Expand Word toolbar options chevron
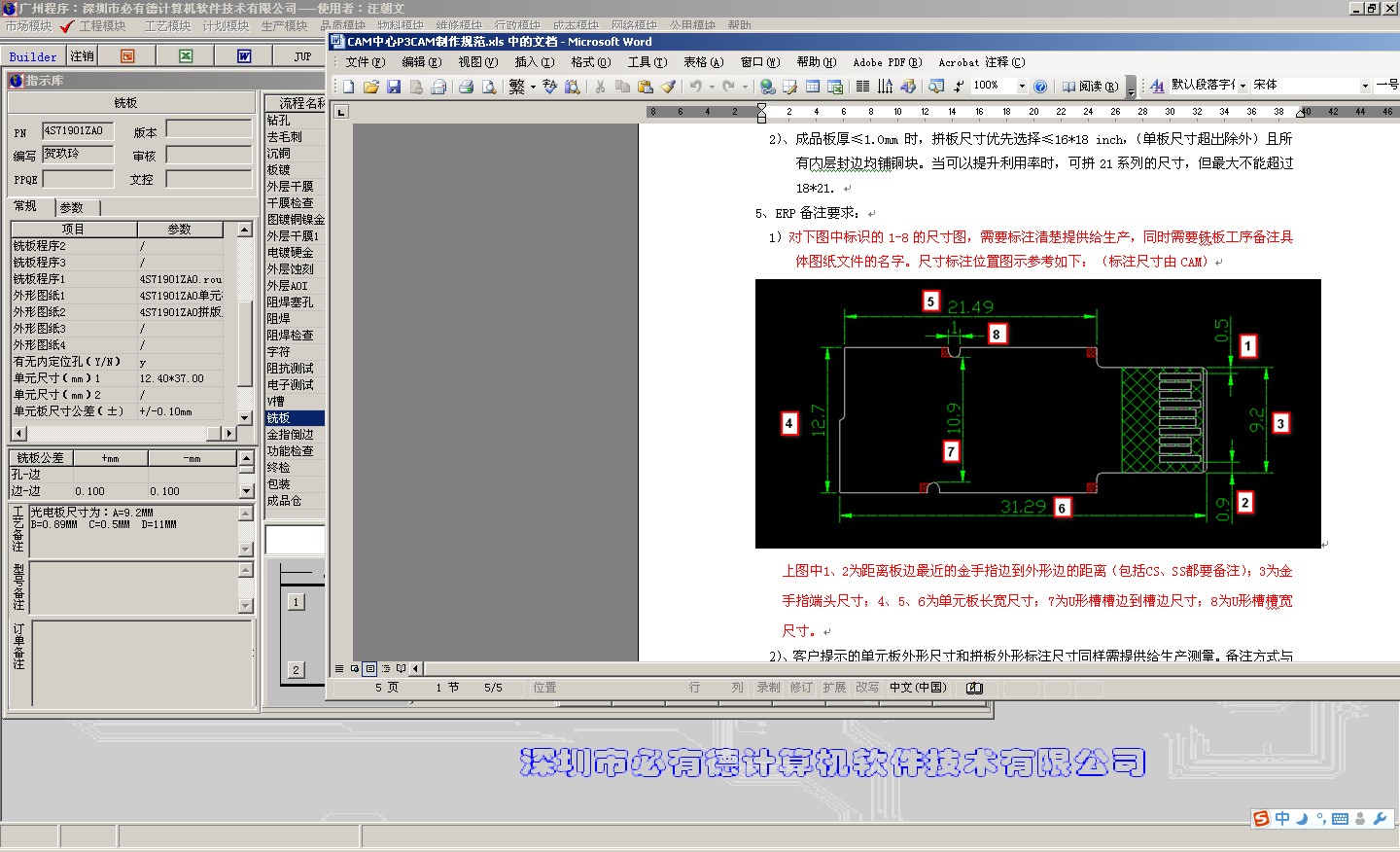The height and width of the screenshot is (852, 1400). pyautogui.click(x=1131, y=88)
